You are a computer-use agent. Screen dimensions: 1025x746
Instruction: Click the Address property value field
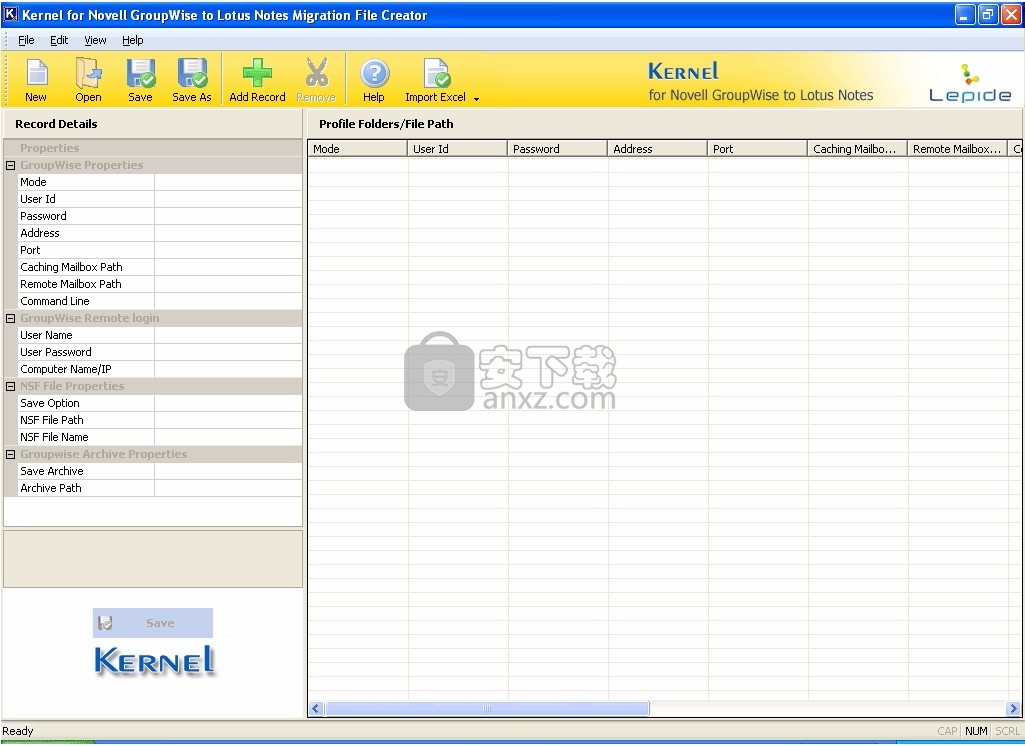point(228,233)
